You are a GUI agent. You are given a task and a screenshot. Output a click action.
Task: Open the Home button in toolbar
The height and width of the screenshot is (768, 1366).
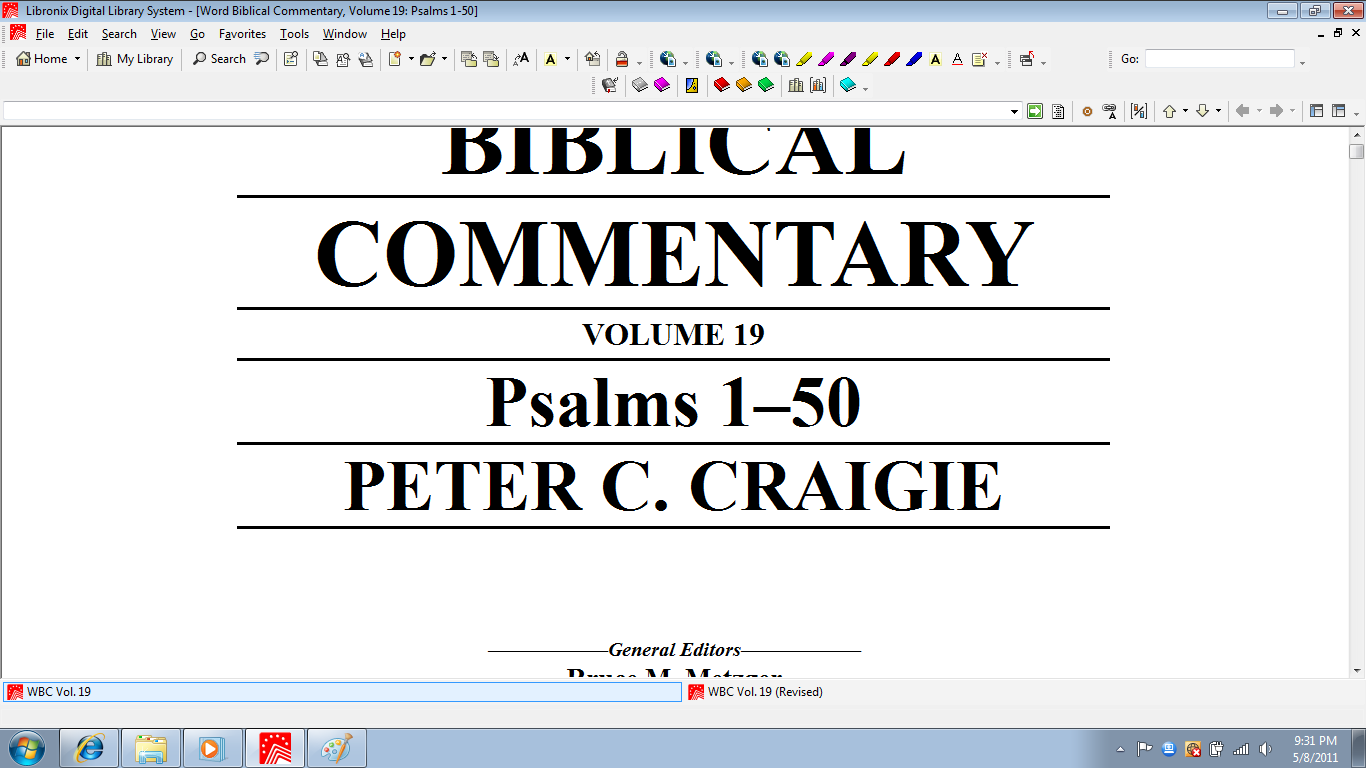(41, 59)
